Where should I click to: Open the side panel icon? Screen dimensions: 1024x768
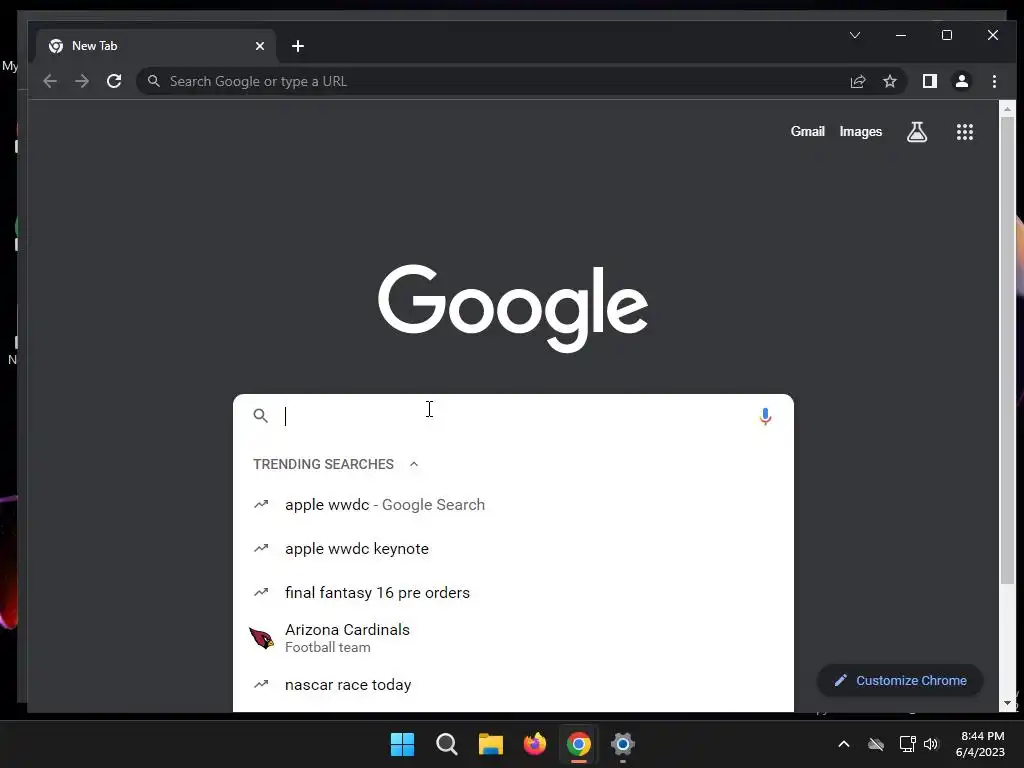929,82
